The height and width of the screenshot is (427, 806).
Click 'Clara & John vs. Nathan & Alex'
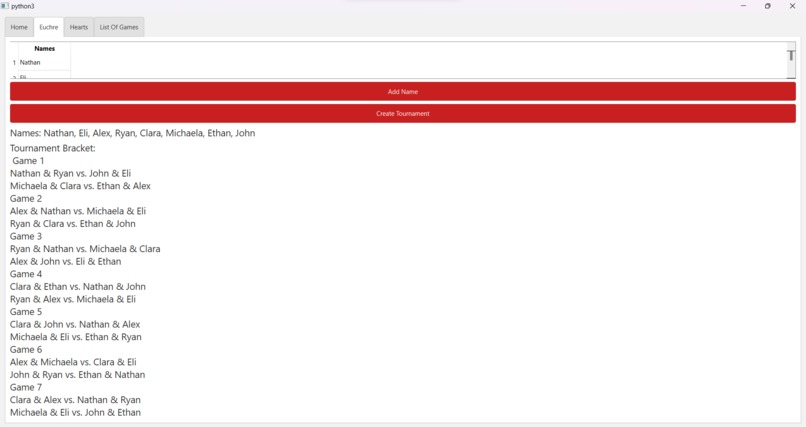coord(75,324)
